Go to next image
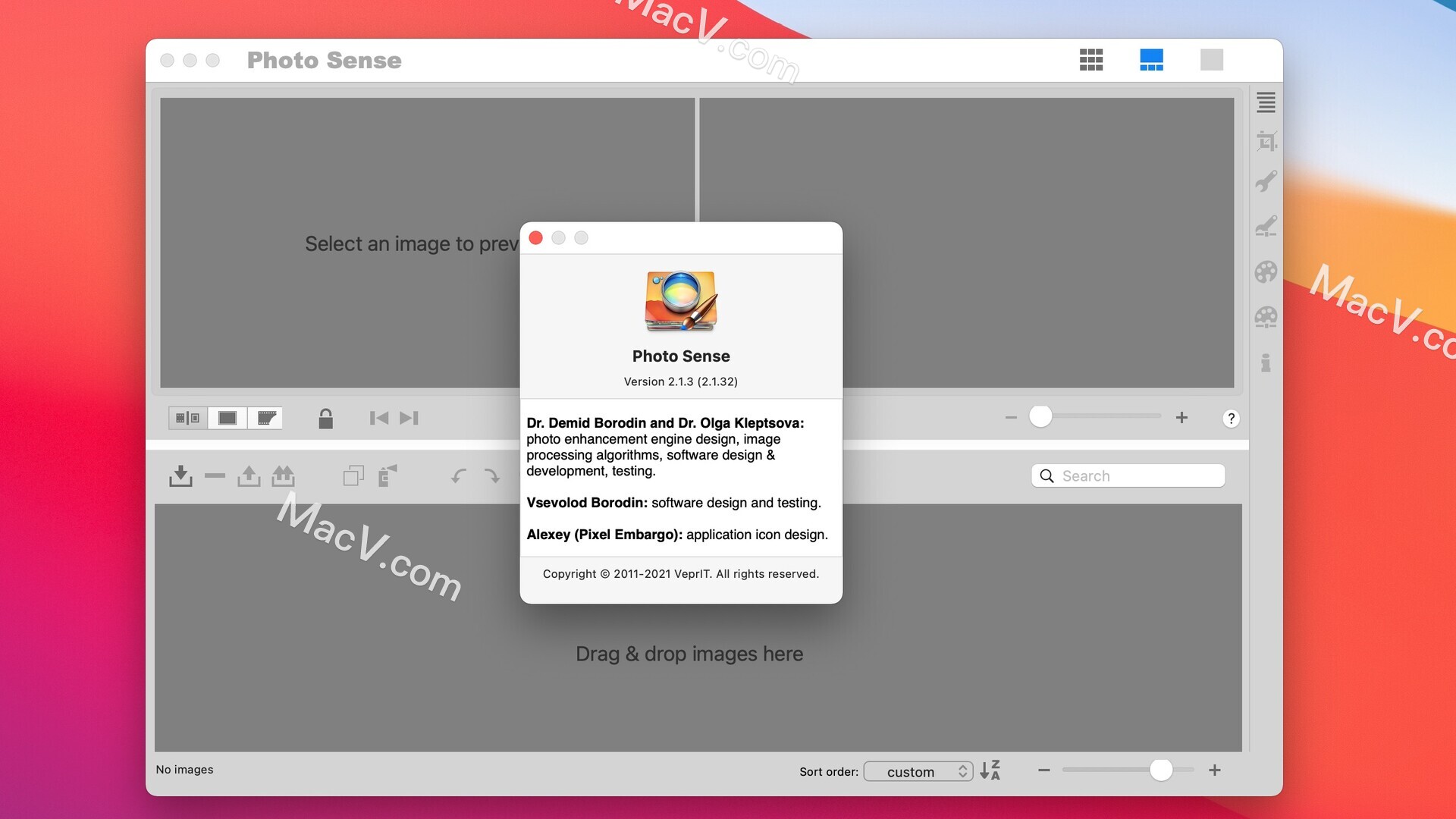 tap(409, 418)
